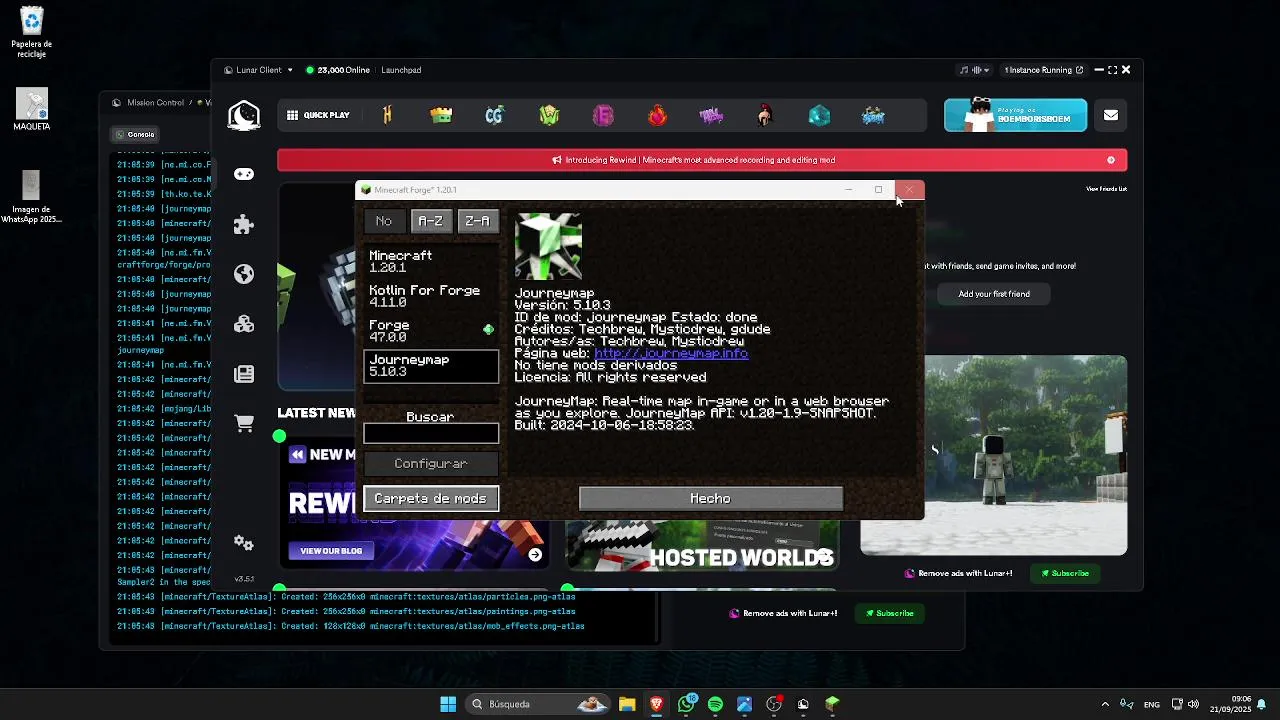The height and width of the screenshot is (720, 1280).
Task: Select Journeymap 5.10.3 in mod list
Action: [431, 366]
